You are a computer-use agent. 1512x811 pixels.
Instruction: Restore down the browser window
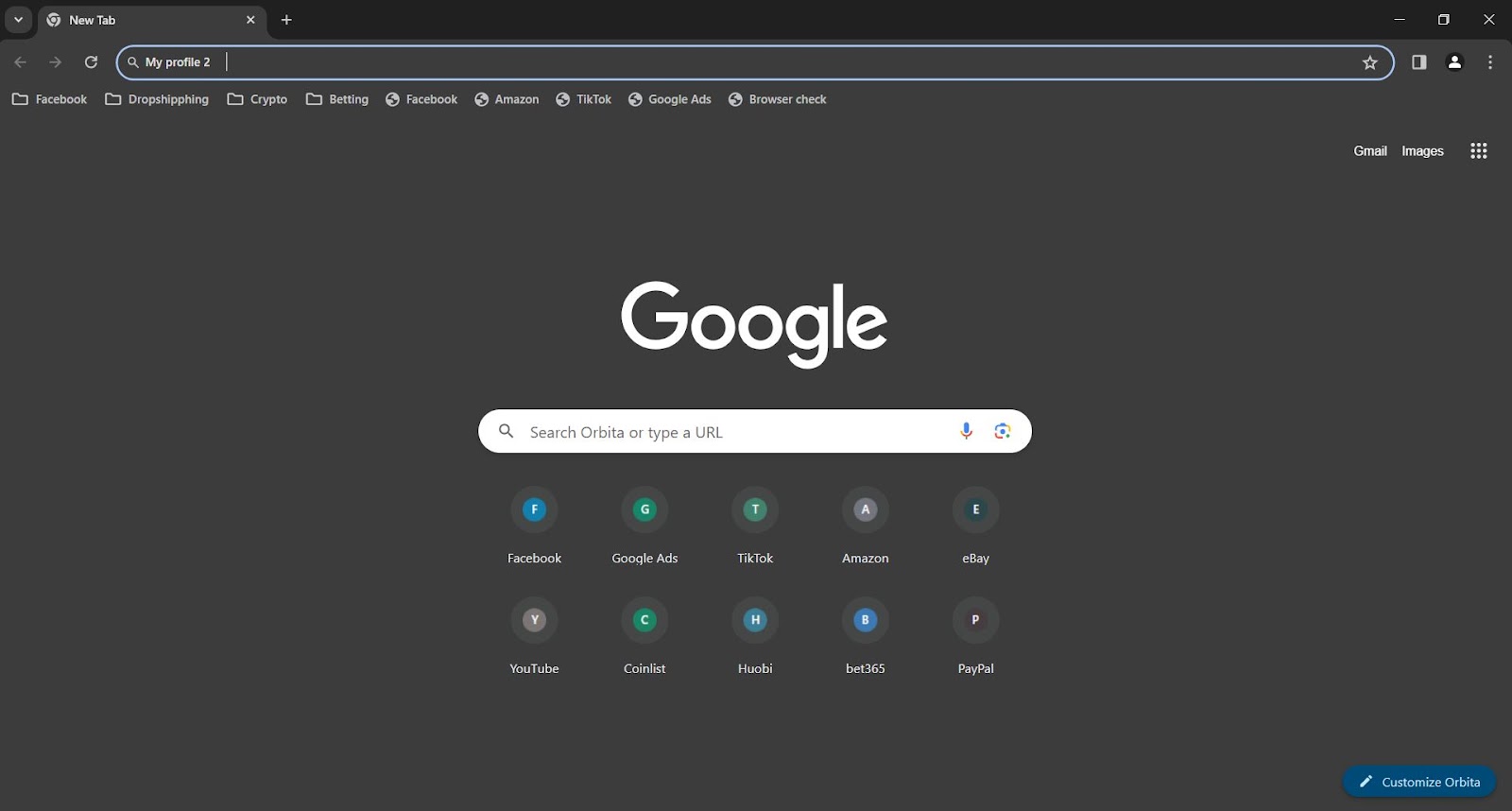click(x=1444, y=20)
